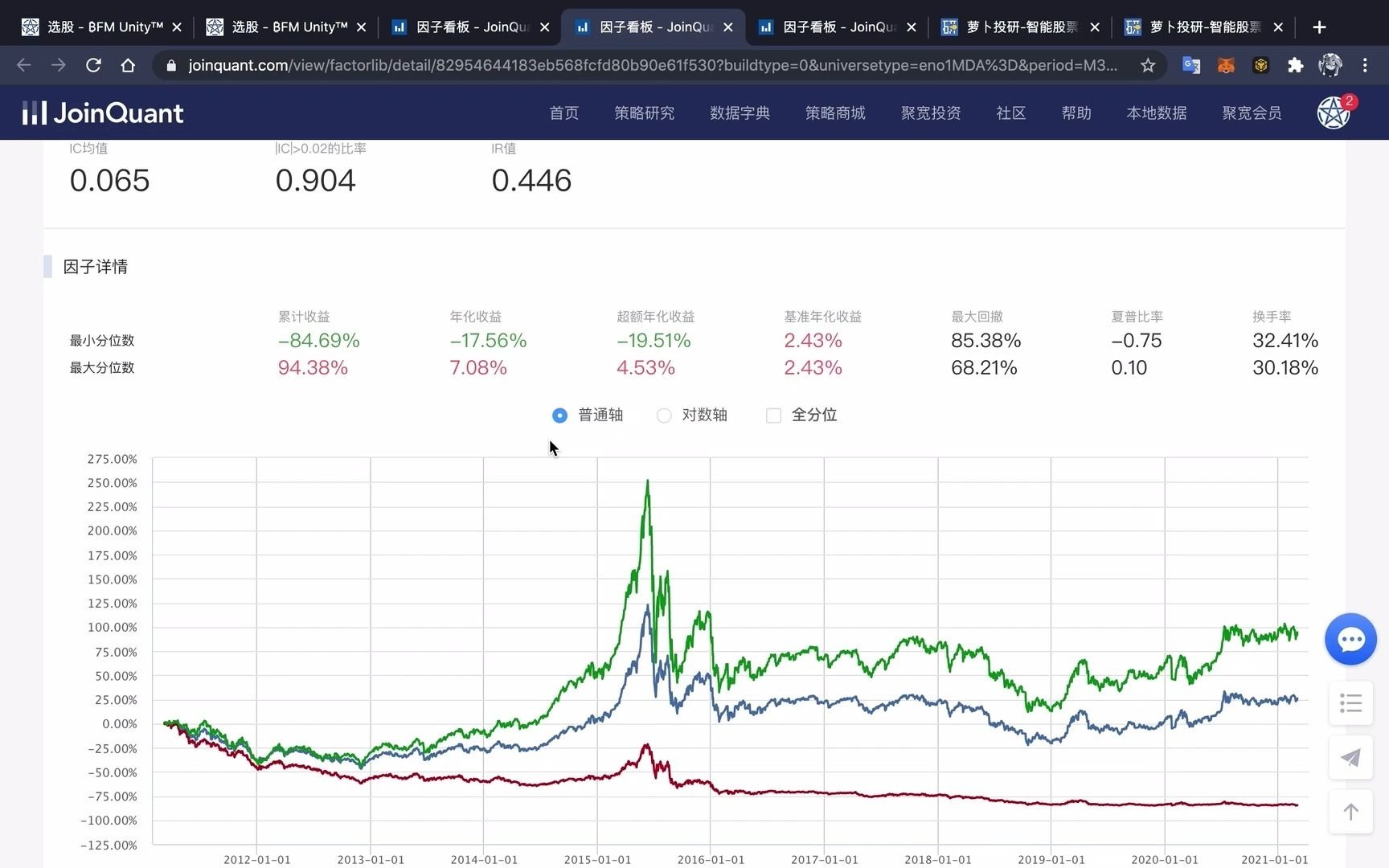
Task: Click the 超额年化收益 value -19.51%
Action: (x=654, y=341)
